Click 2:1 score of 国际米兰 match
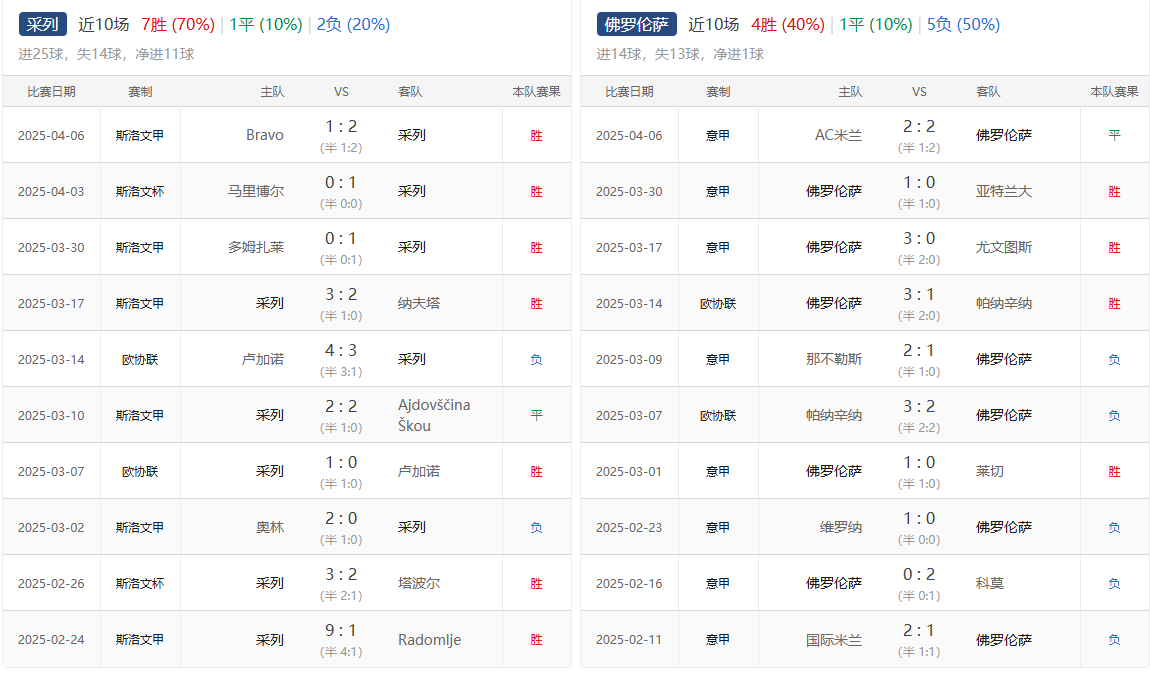This screenshot has width=1150, height=674. [x=919, y=630]
